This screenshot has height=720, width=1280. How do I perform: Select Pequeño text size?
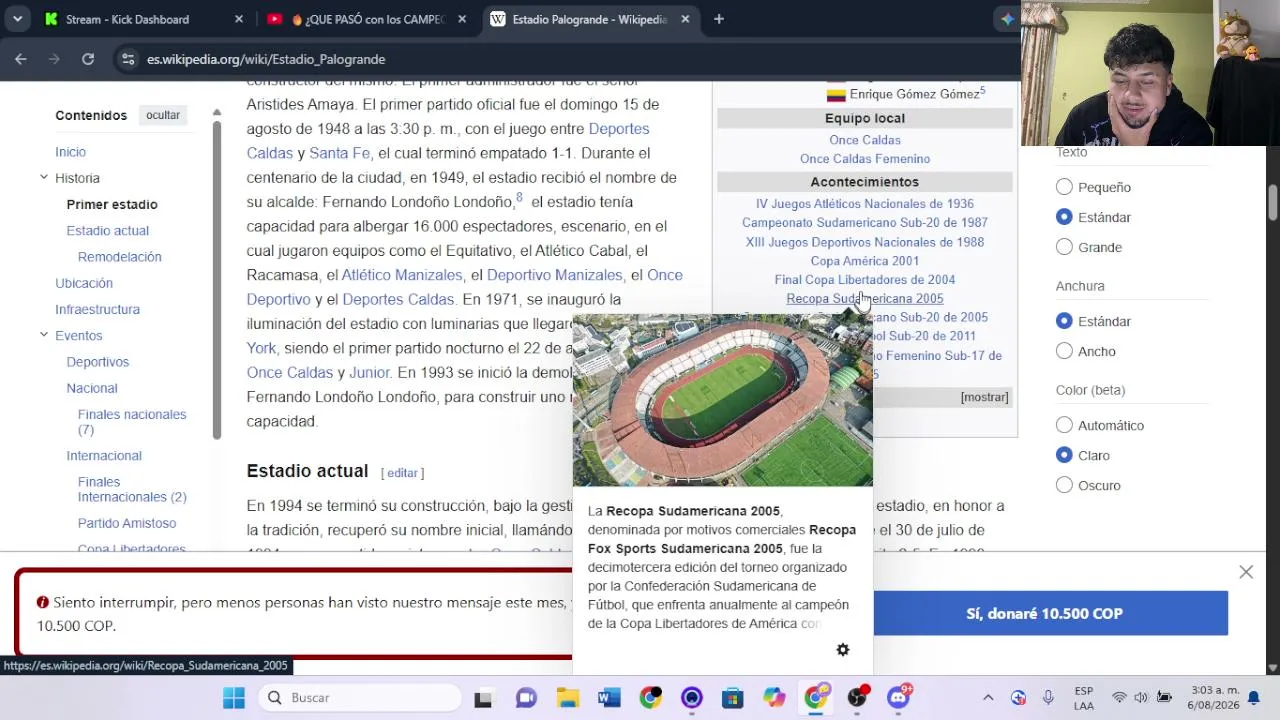pyautogui.click(x=1064, y=187)
